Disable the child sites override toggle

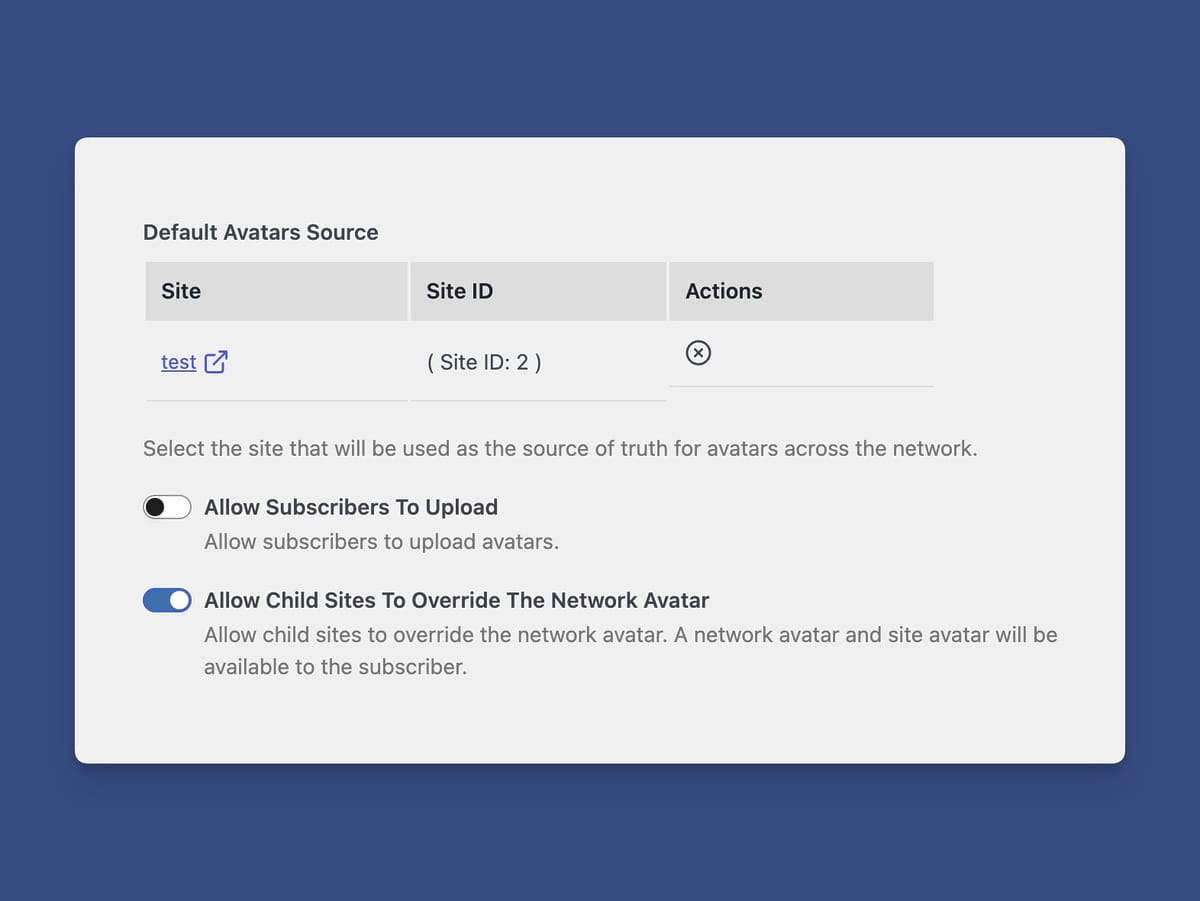tap(167, 600)
